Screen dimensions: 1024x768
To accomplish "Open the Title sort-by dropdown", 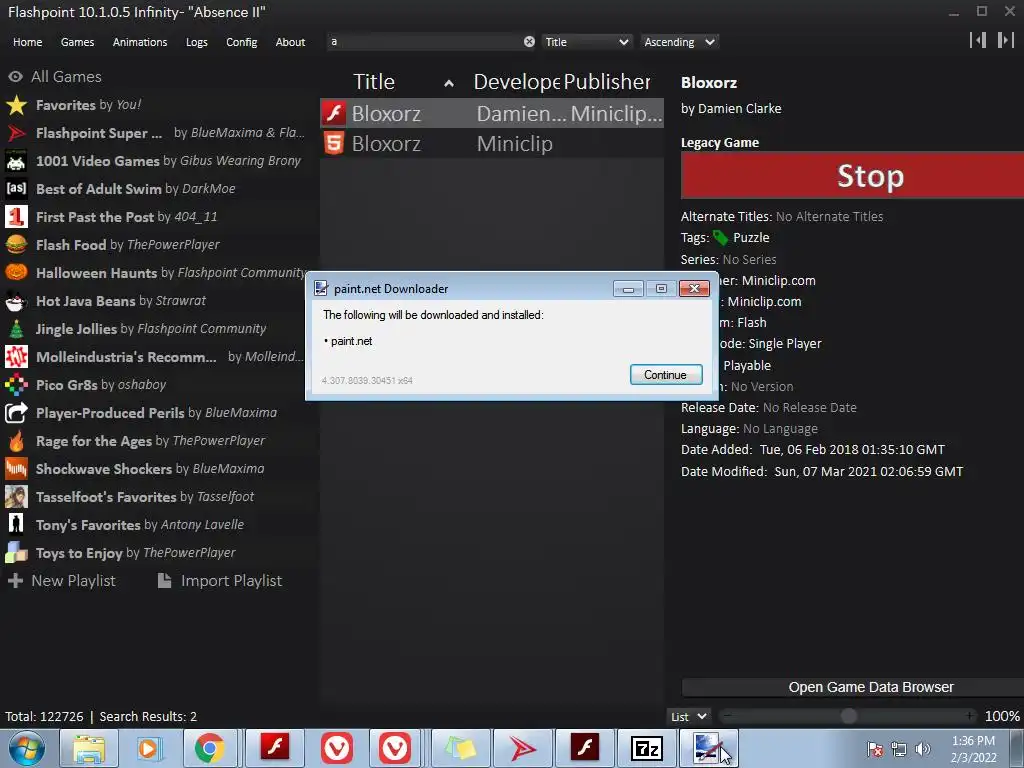I will pyautogui.click(x=586, y=42).
